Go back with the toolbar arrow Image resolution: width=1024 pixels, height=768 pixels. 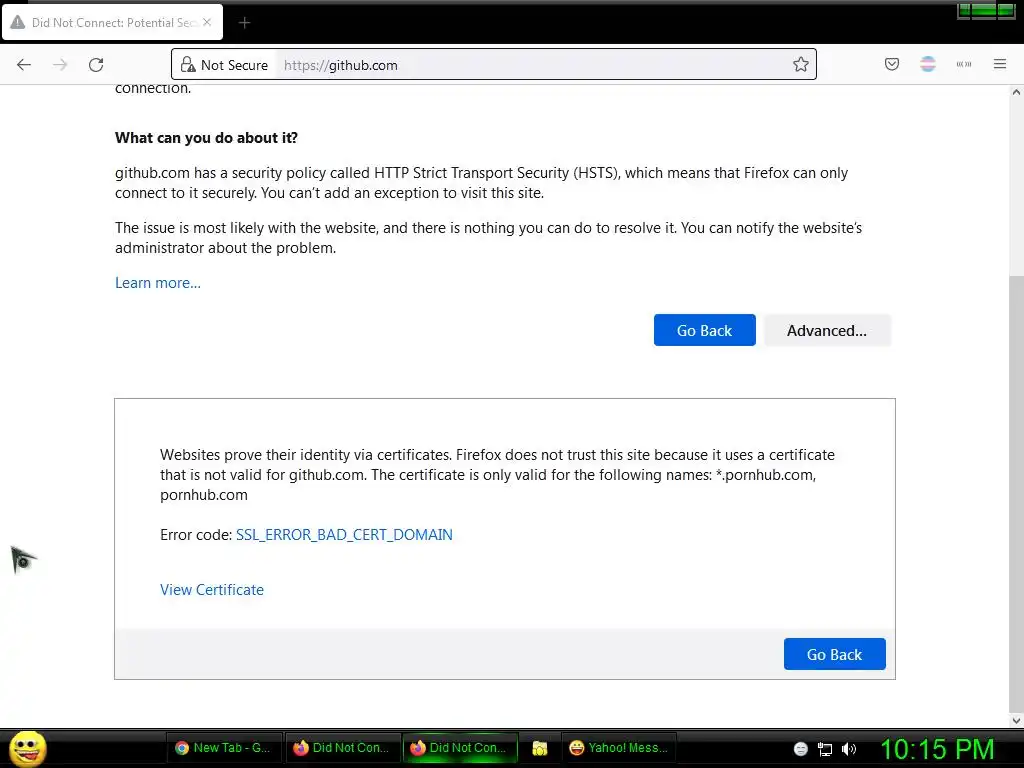point(24,65)
